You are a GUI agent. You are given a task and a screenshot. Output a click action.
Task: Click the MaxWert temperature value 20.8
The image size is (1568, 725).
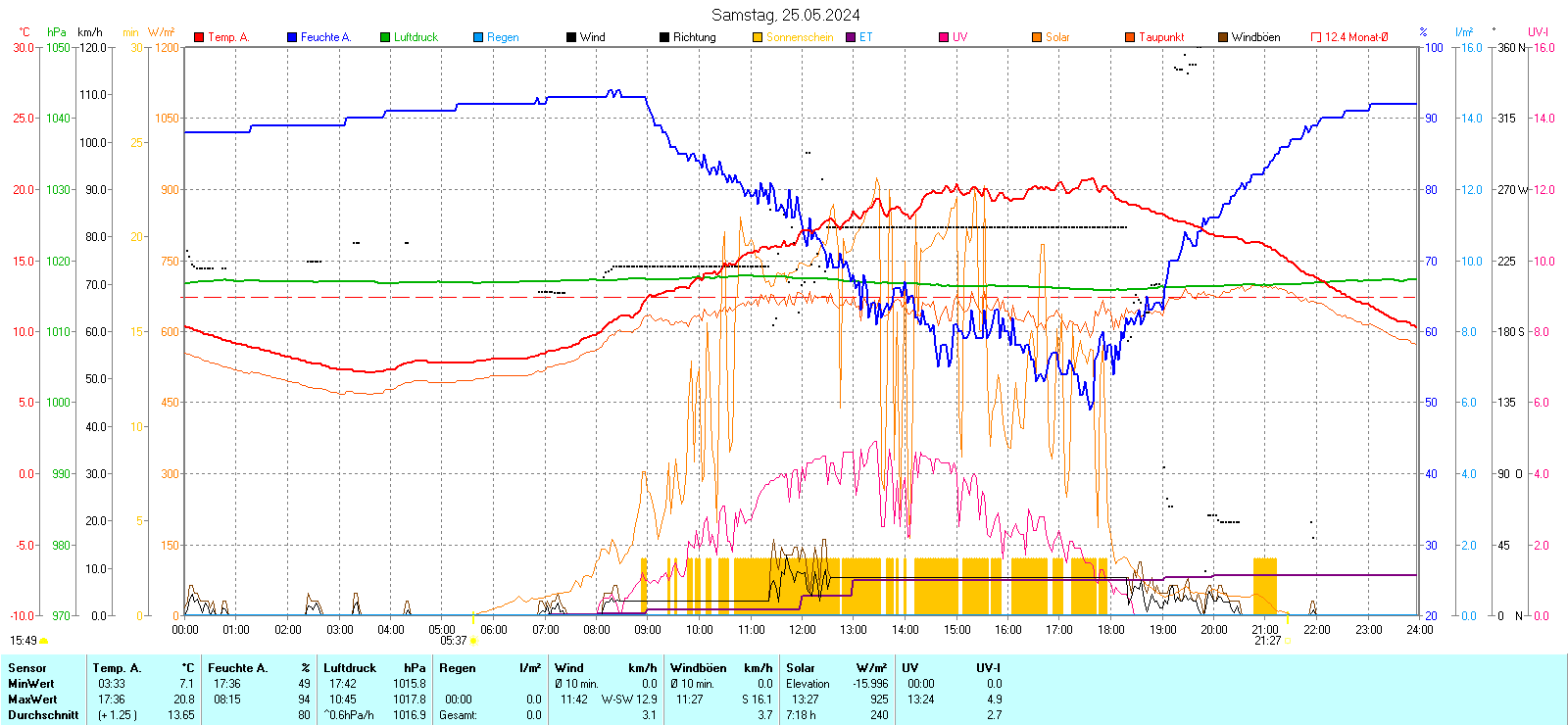(185, 700)
